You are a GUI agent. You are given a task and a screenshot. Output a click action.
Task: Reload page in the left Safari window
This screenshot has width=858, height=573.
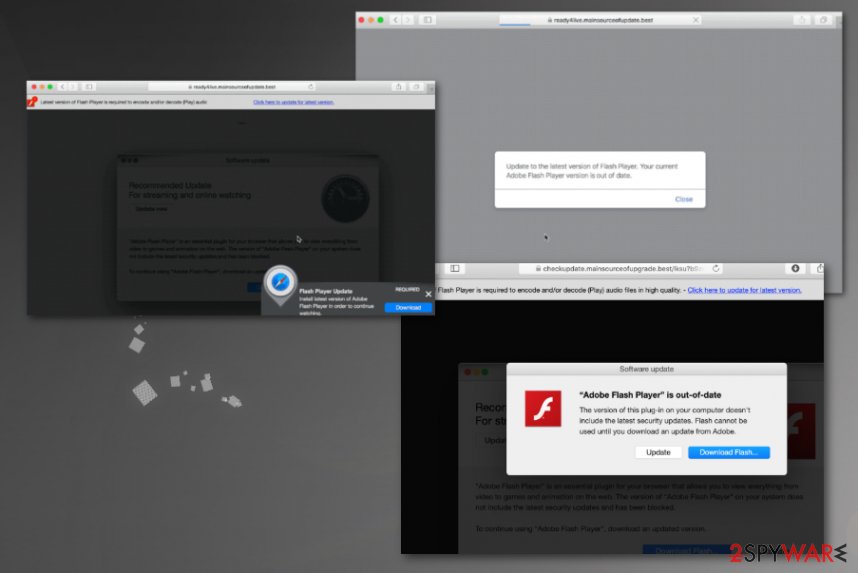coord(310,87)
